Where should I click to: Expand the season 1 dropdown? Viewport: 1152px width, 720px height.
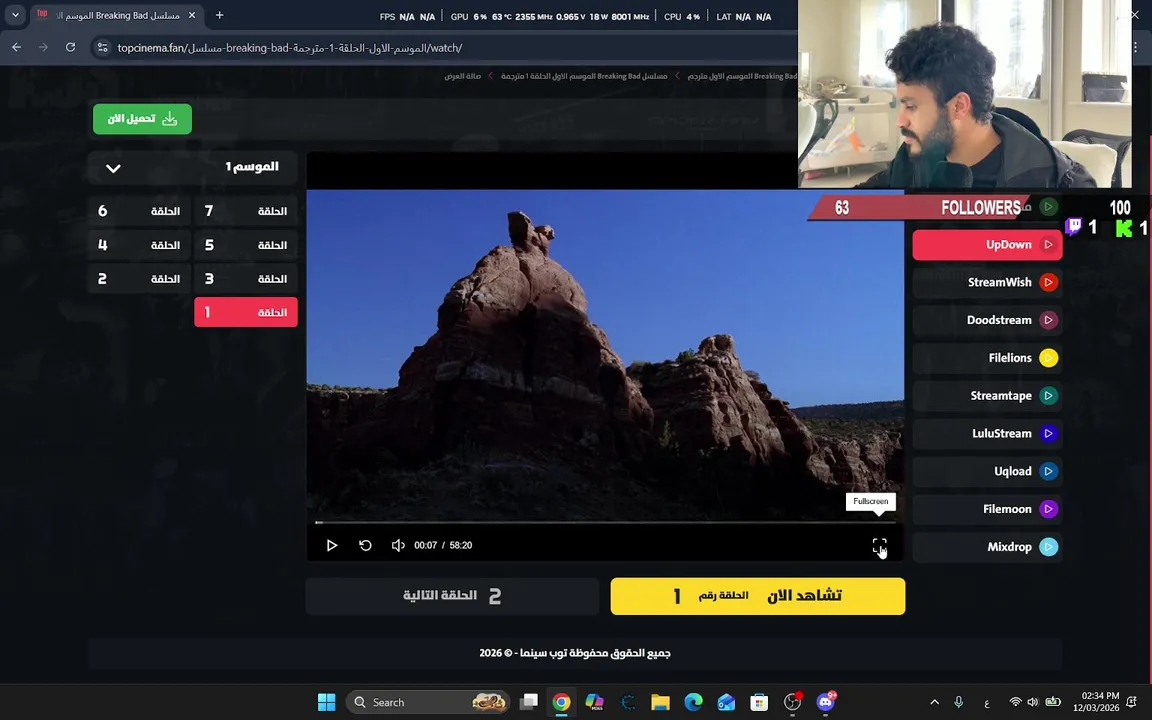(192, 168)
